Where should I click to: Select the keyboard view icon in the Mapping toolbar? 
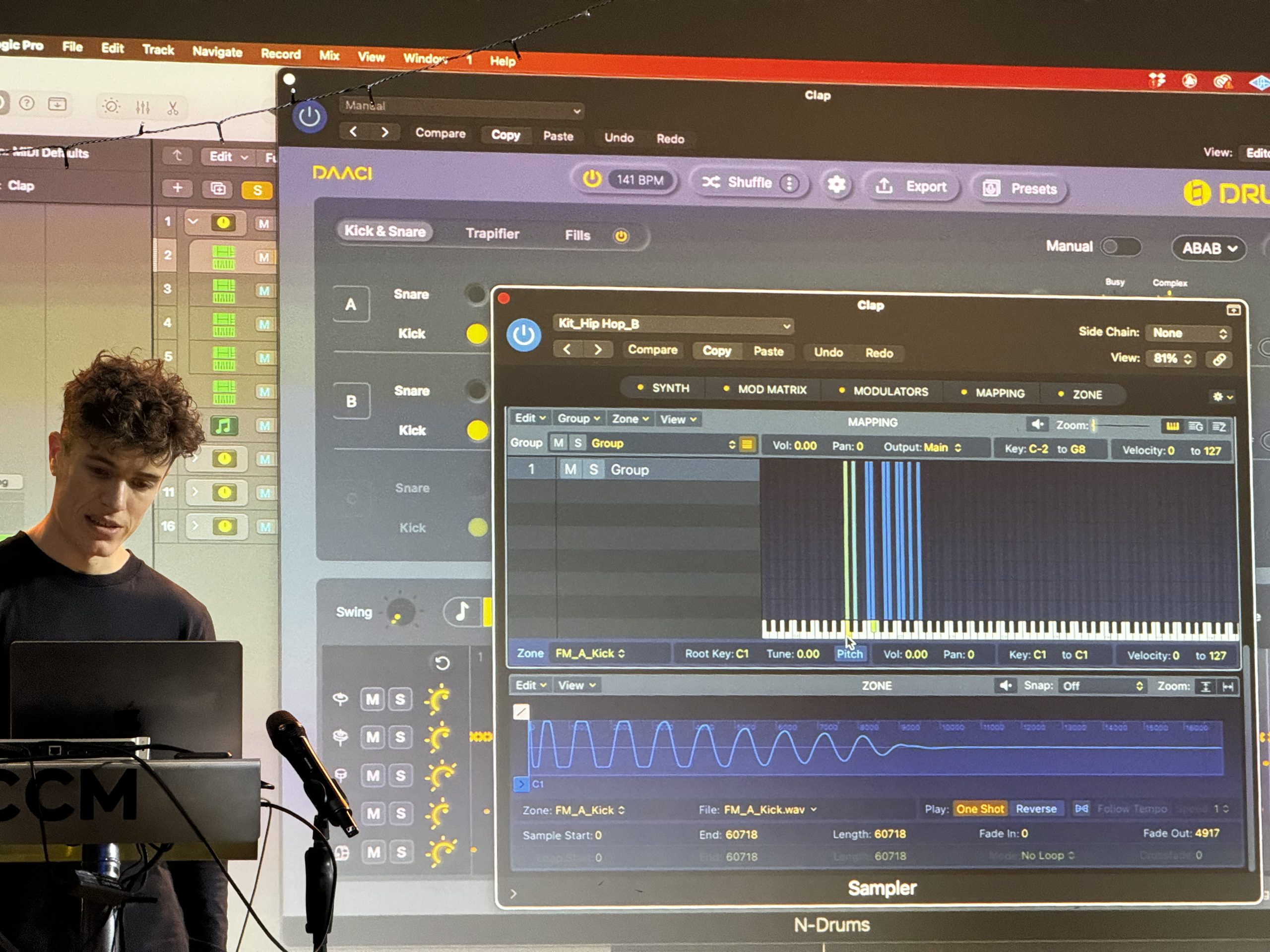(x=1173, y=427)
